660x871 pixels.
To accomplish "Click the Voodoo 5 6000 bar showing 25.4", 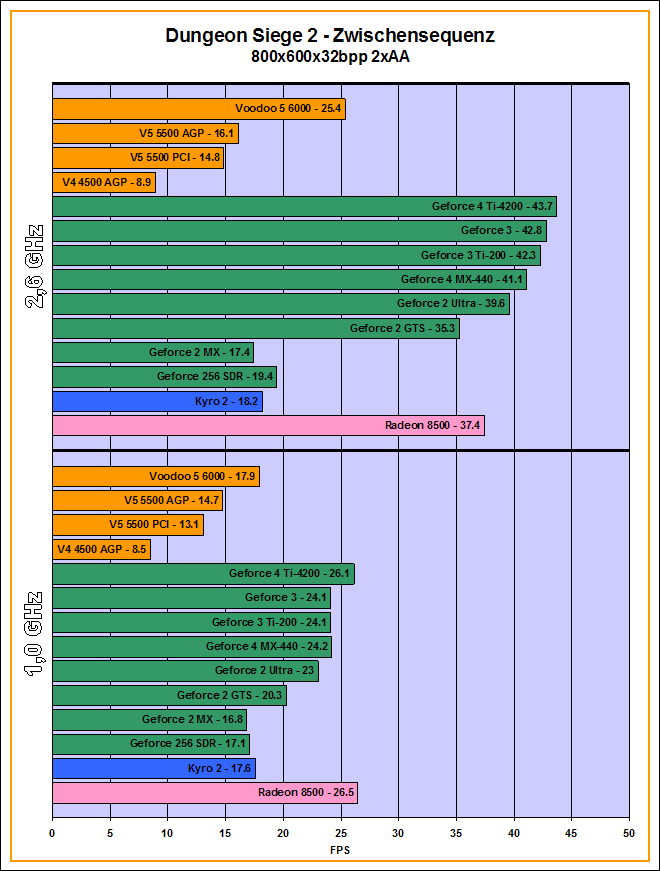I will (198, 109).
